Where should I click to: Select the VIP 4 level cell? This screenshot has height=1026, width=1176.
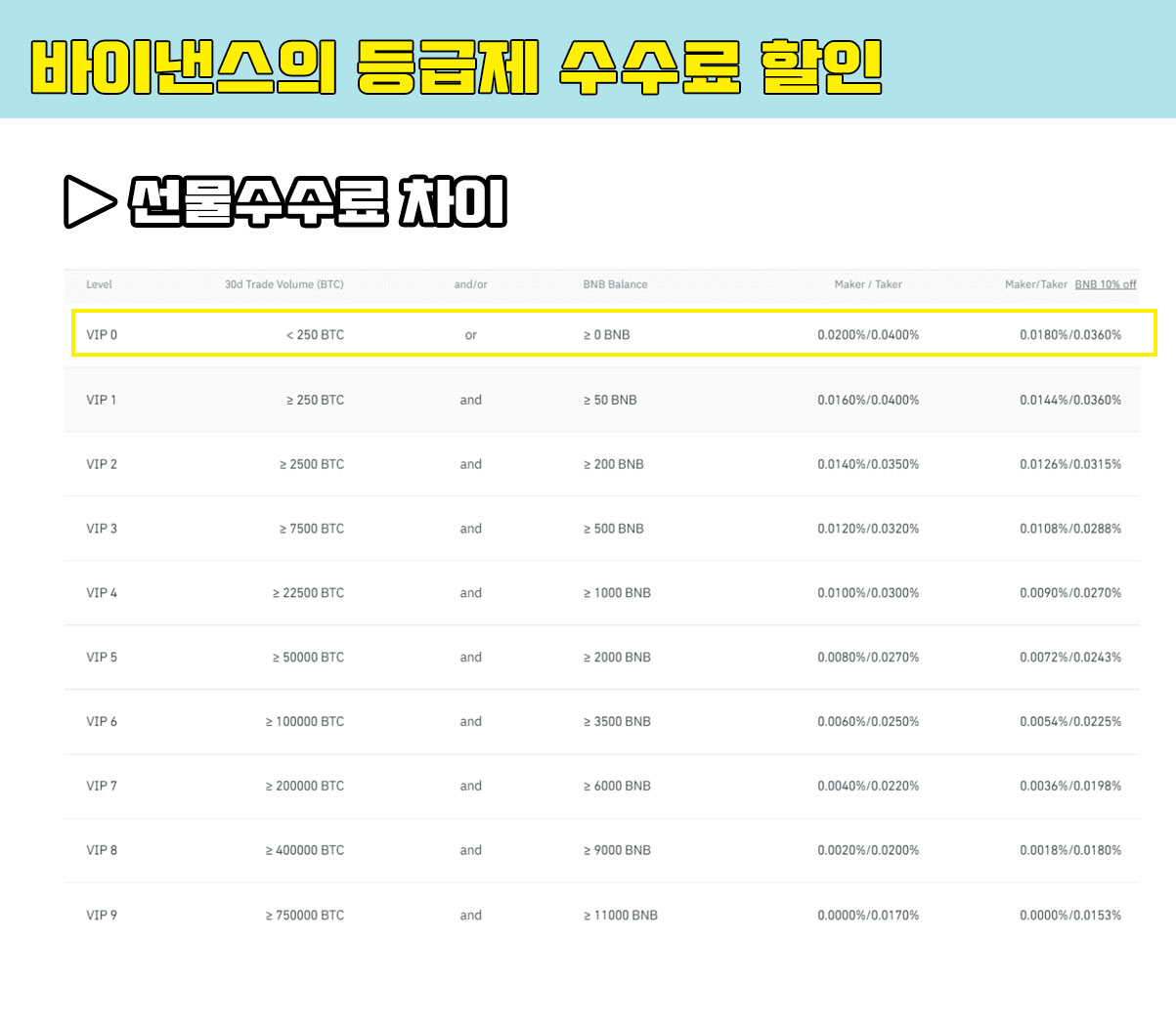pyautogui.click(x=102, y=593)
